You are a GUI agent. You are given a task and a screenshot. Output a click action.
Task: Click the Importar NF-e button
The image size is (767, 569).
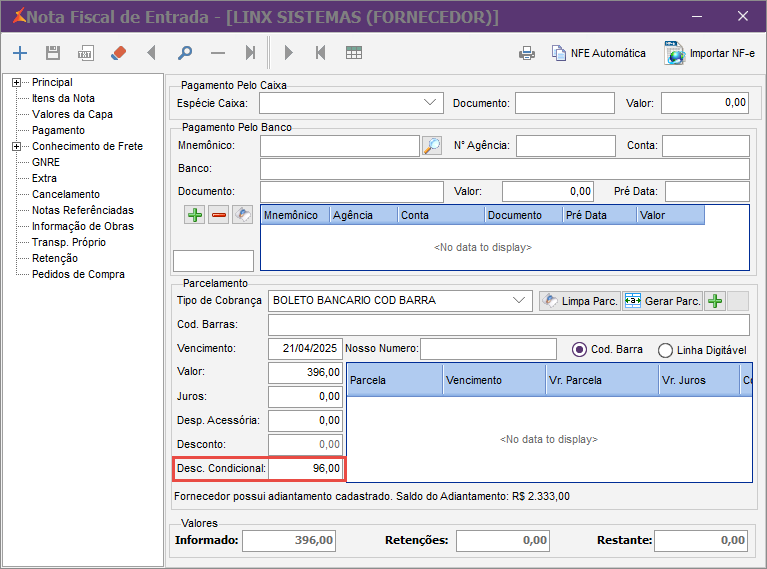[x=709, y=53]
